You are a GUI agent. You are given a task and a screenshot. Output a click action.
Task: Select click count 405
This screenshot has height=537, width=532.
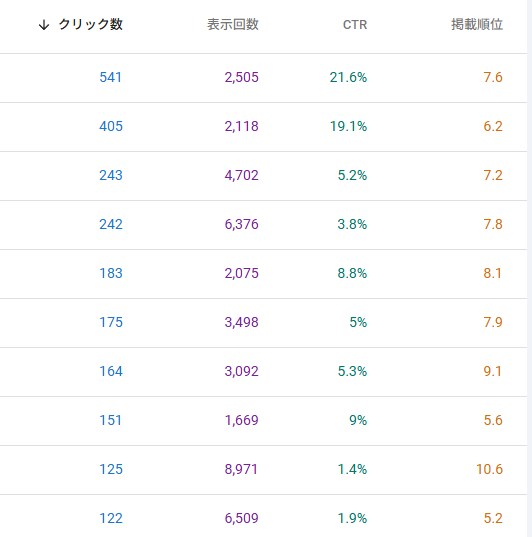(111, 126)
